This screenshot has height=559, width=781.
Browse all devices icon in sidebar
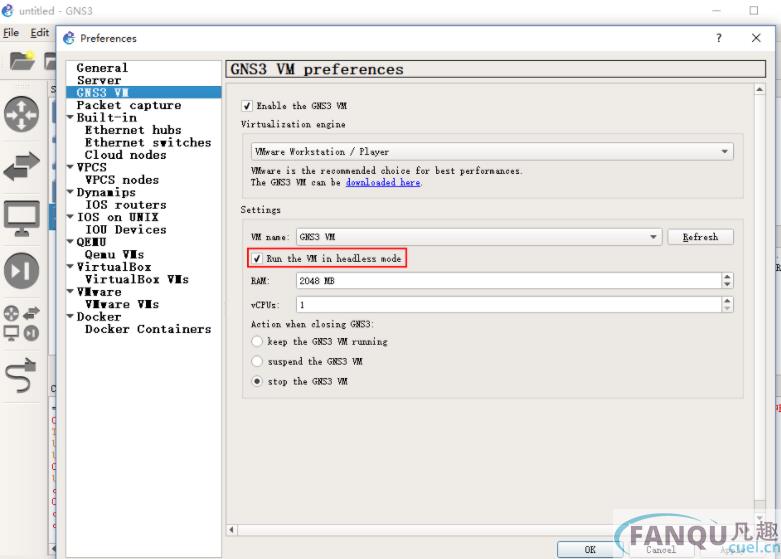point(21,323)
